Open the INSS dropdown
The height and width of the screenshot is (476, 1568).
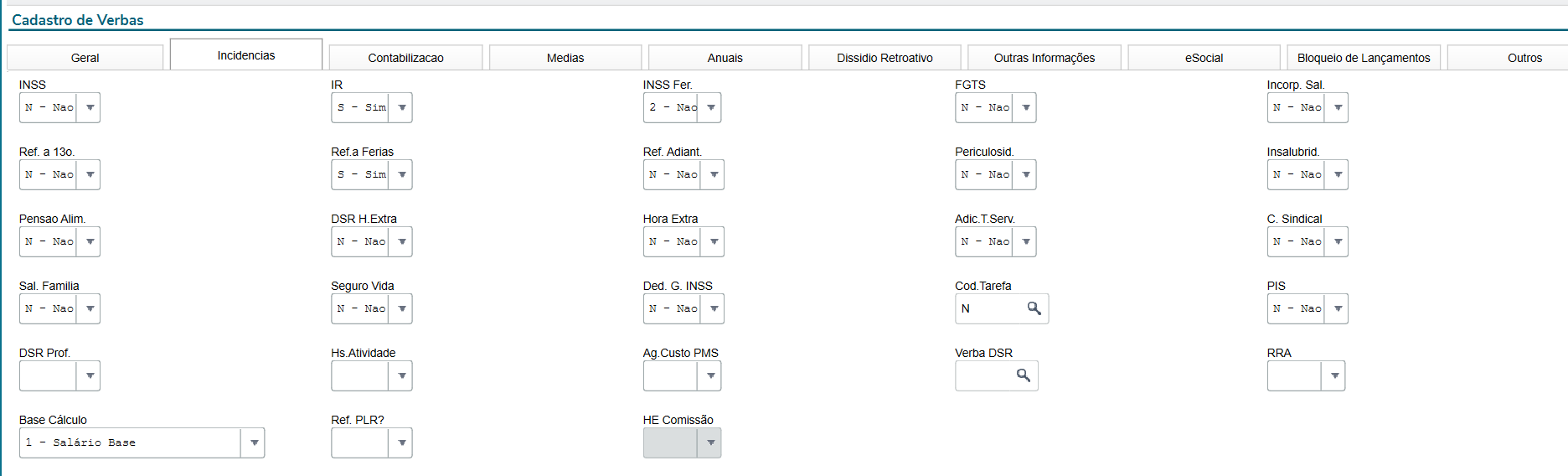(x=90, y=108)
